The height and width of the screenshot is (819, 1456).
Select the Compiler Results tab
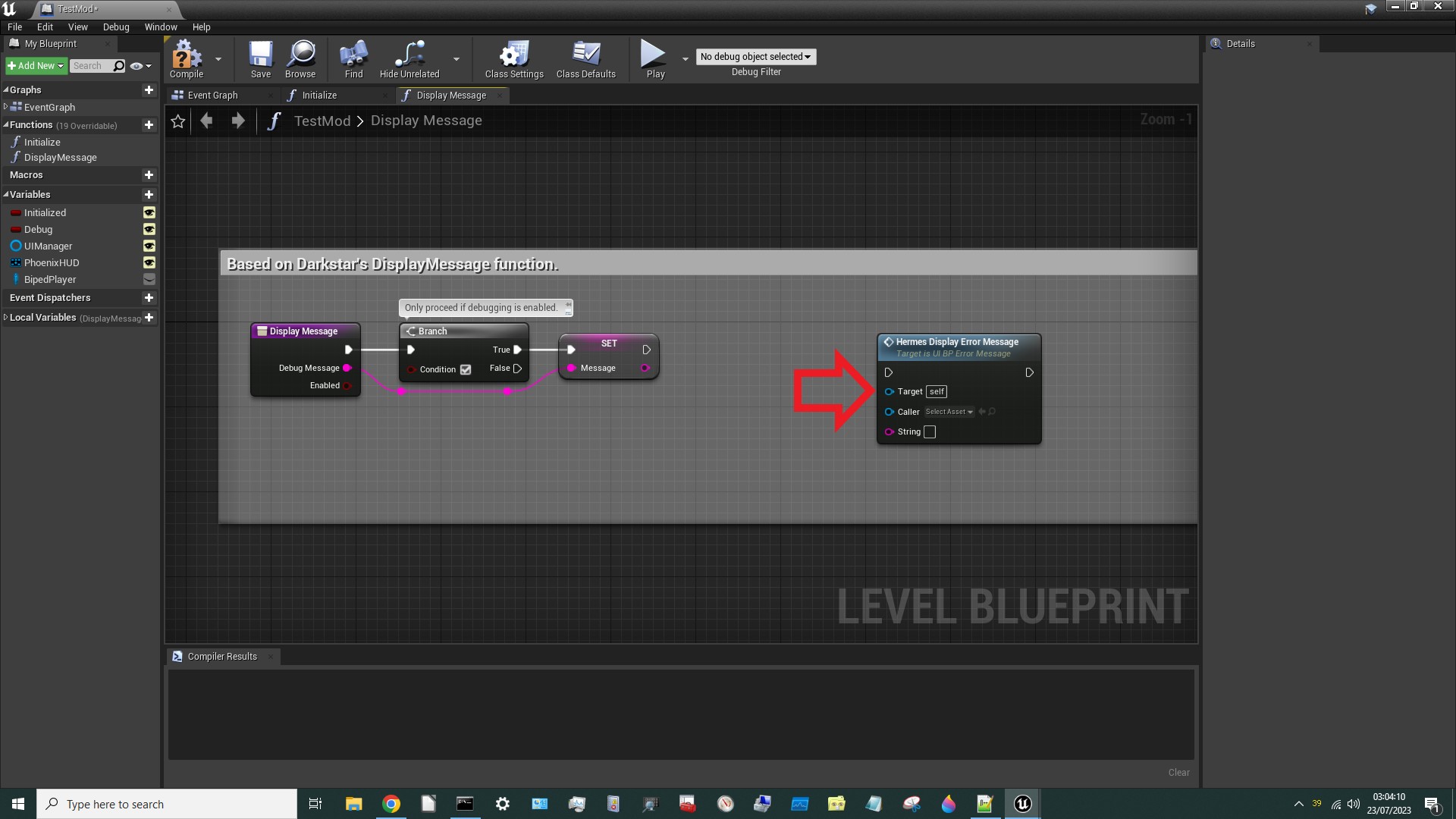[x=222, y=657]
